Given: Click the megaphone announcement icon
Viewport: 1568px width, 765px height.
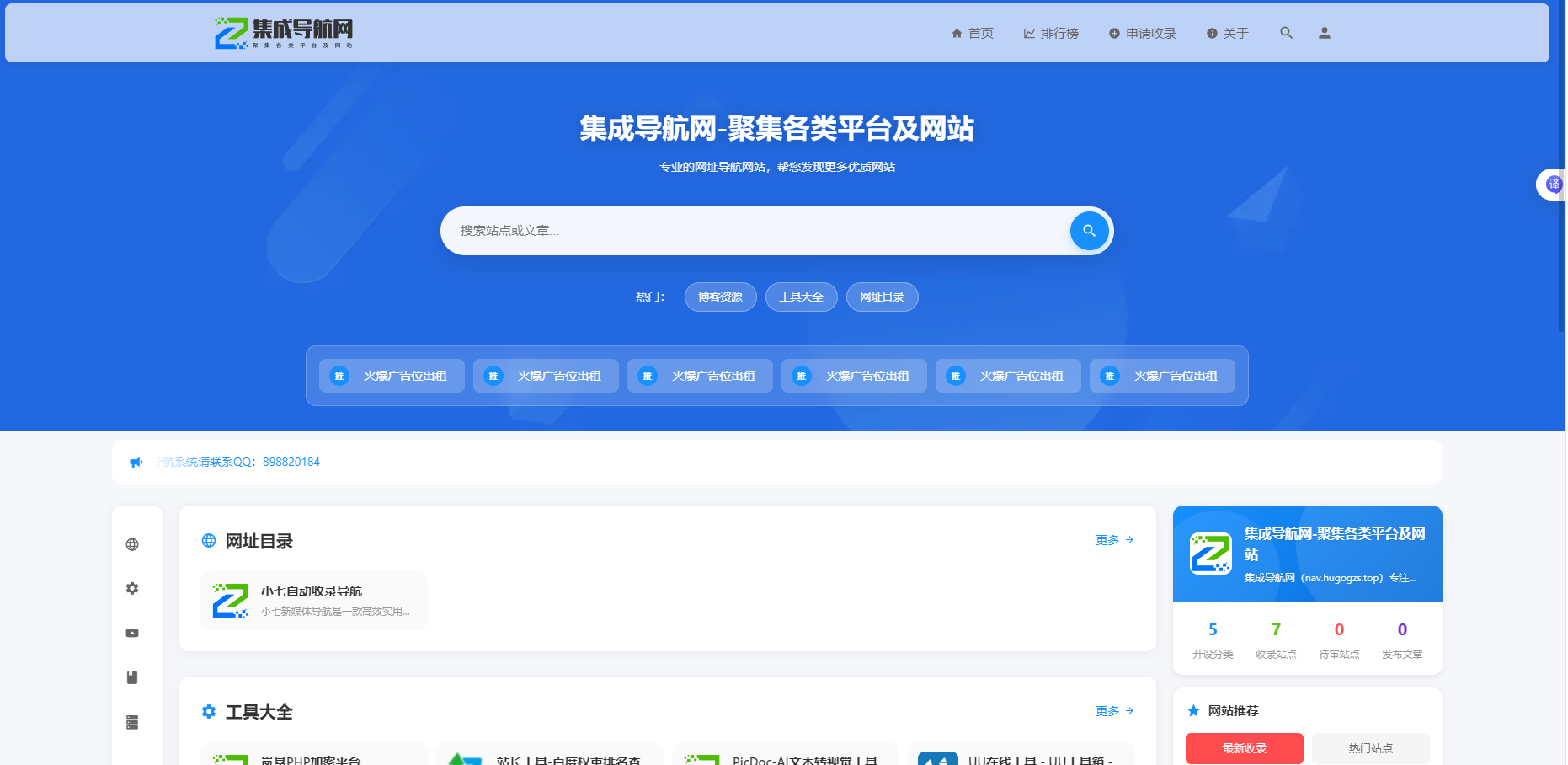Looking at the screenshot, I should 136,462.
